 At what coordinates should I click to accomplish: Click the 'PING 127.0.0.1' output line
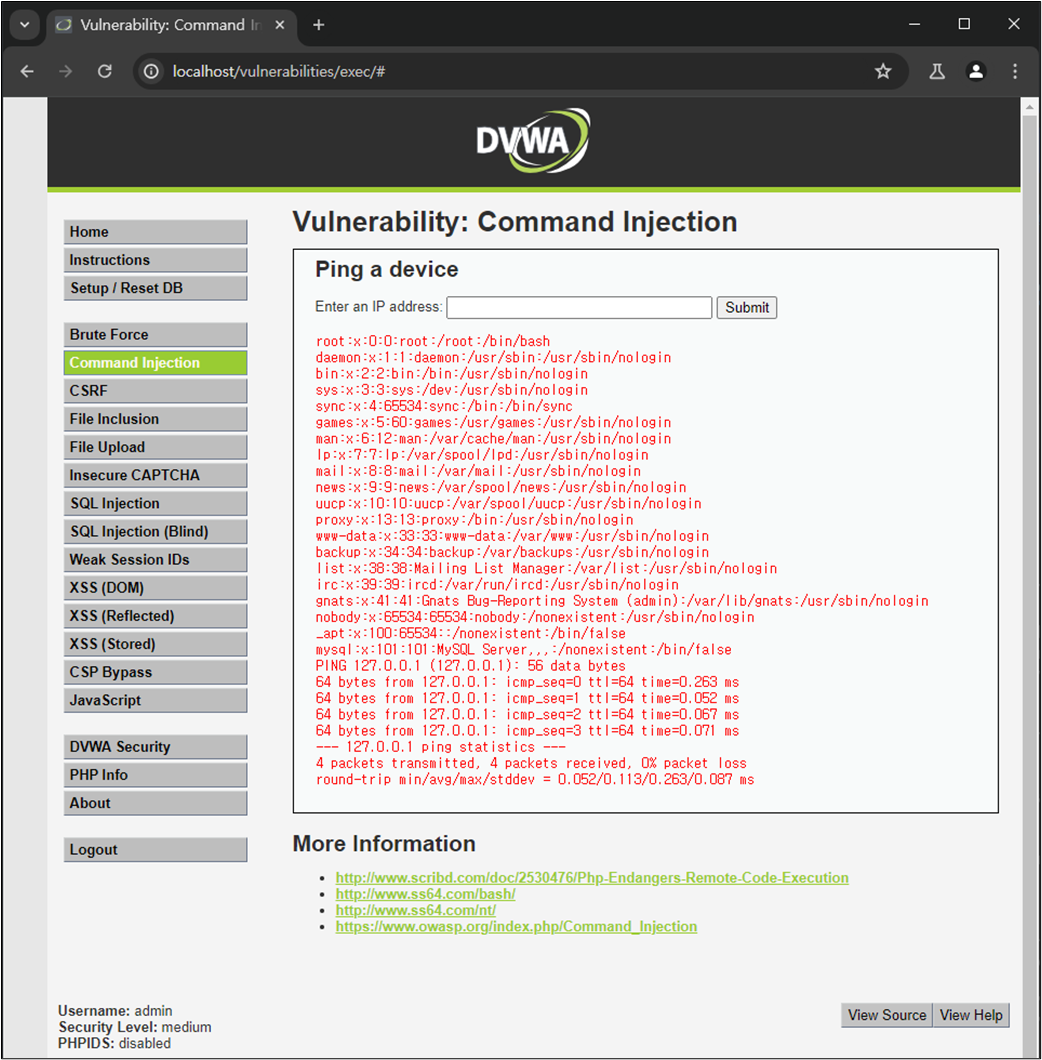(471, 666)
